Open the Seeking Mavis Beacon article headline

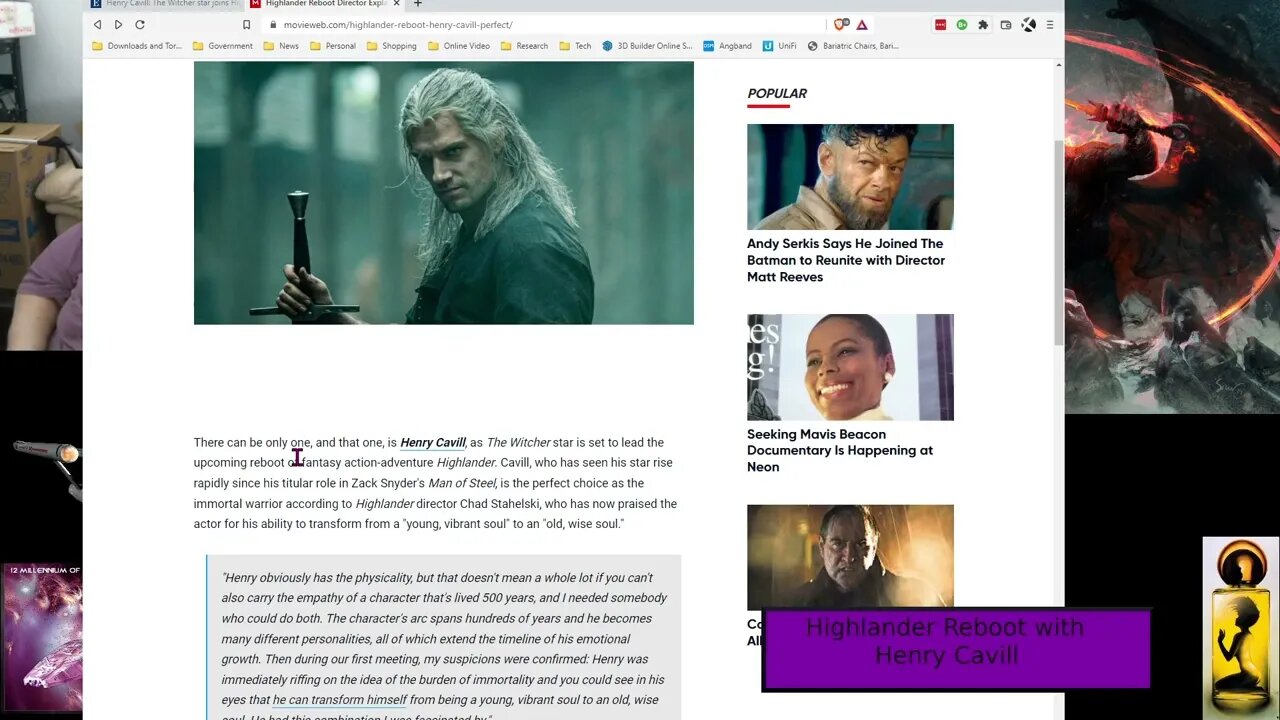[840, 450]
